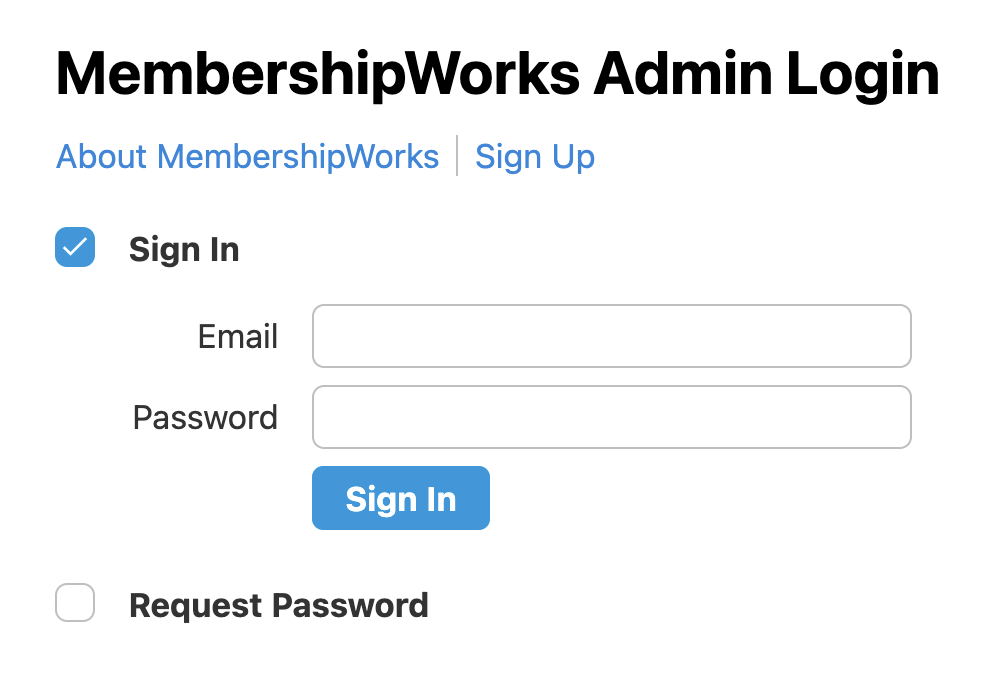Screen dimensions: 994x678
Task: Collapse the Sign In section
Action: coord(75,248)
